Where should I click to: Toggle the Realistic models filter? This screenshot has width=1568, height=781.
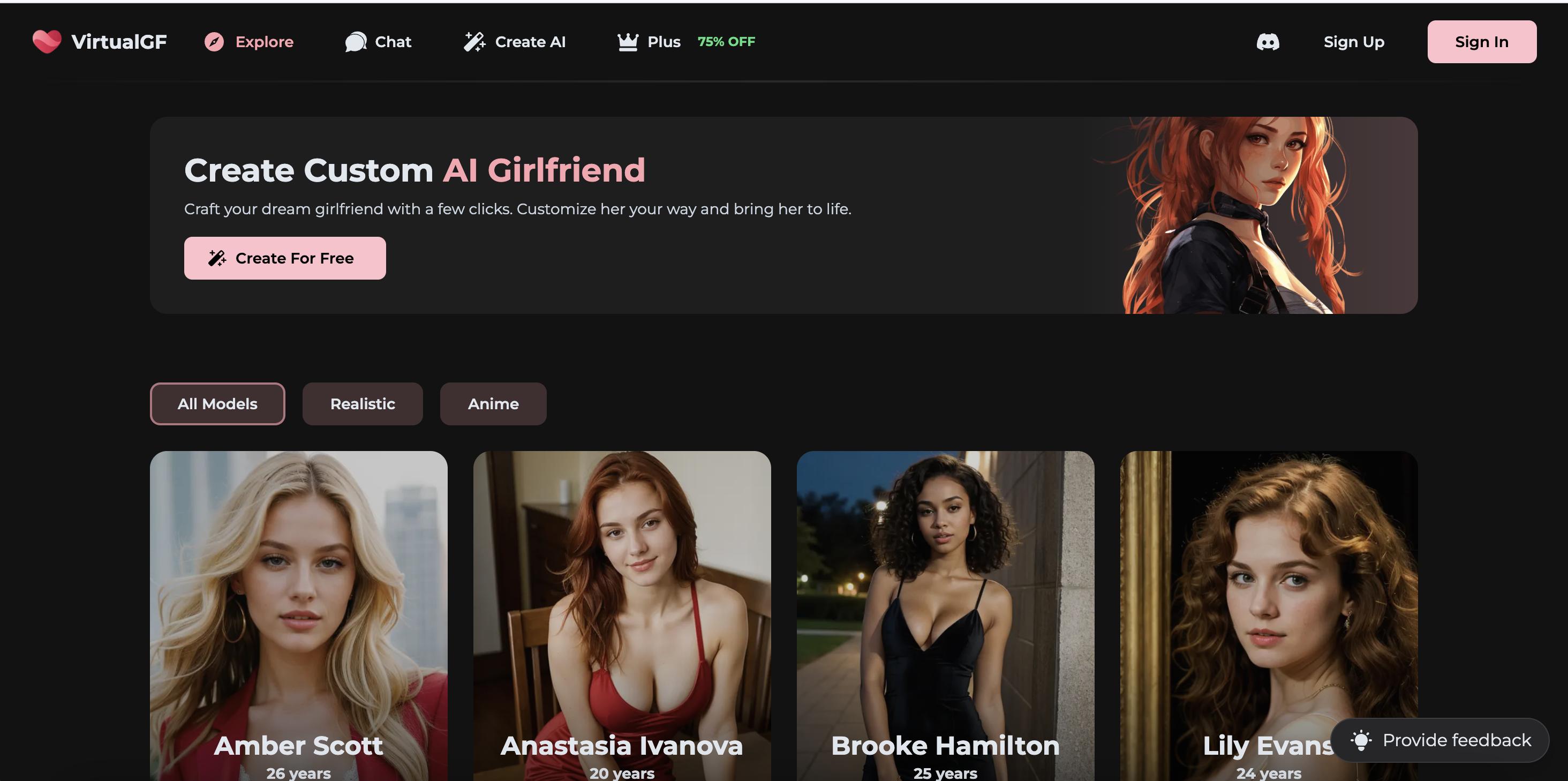pos(362,404)
